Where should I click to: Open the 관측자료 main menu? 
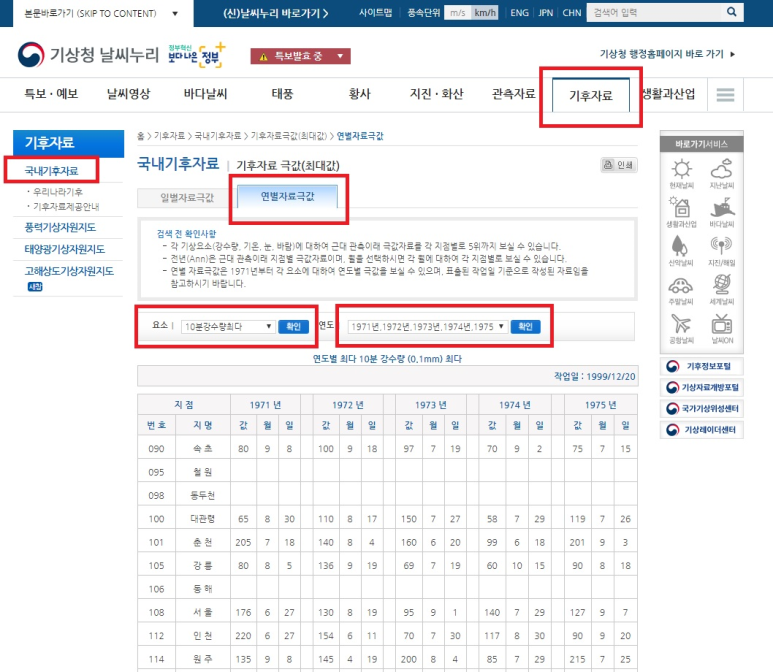coord(513,95)
